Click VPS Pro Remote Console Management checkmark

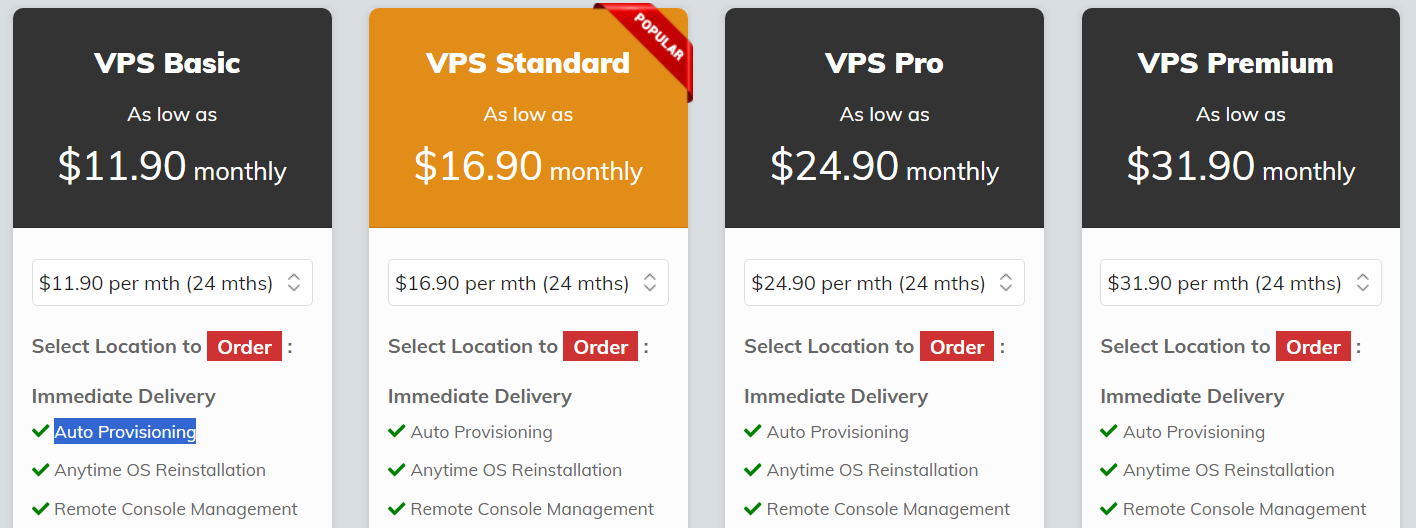(753, 508)
